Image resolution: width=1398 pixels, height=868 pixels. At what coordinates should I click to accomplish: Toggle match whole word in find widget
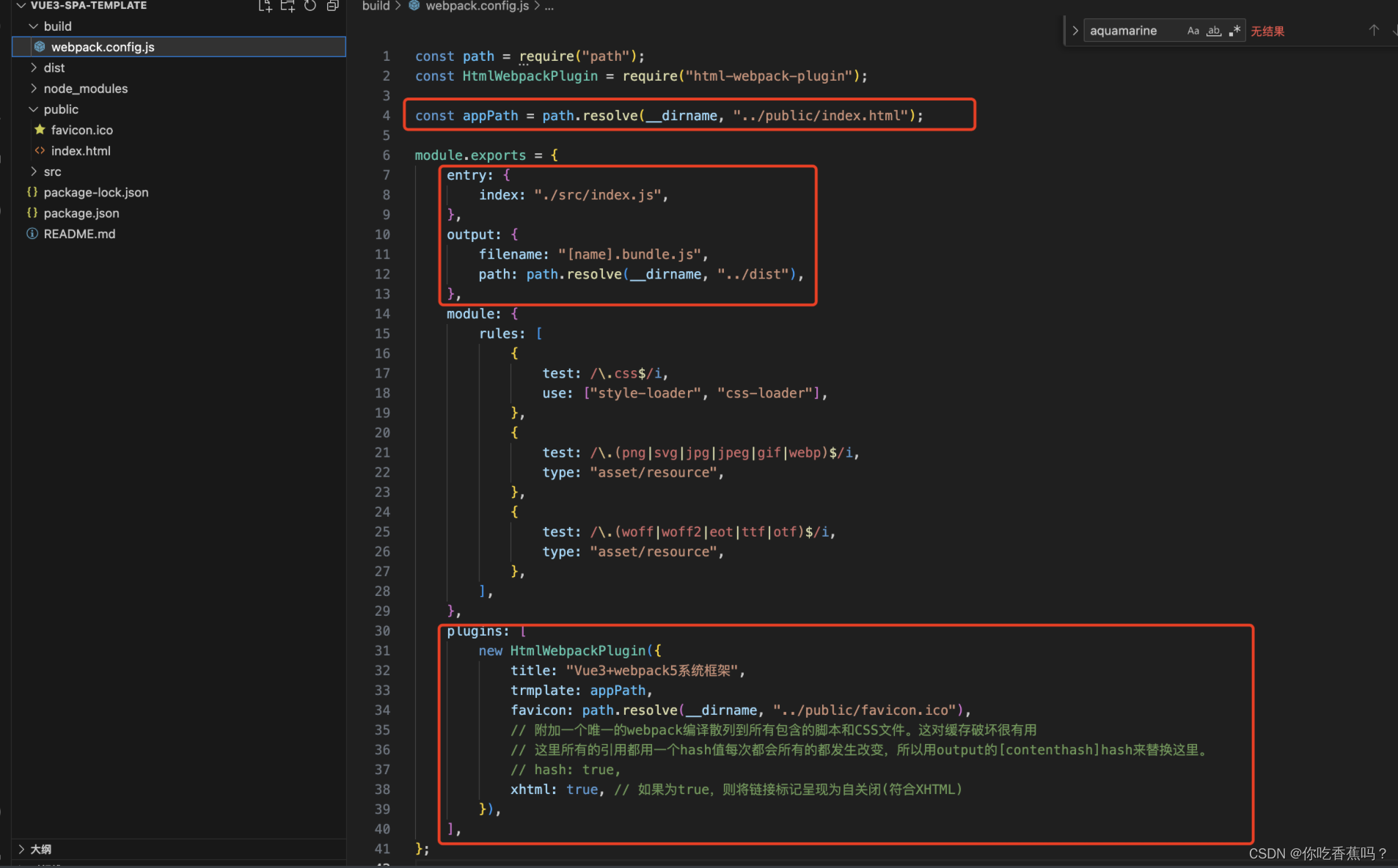1214,31
